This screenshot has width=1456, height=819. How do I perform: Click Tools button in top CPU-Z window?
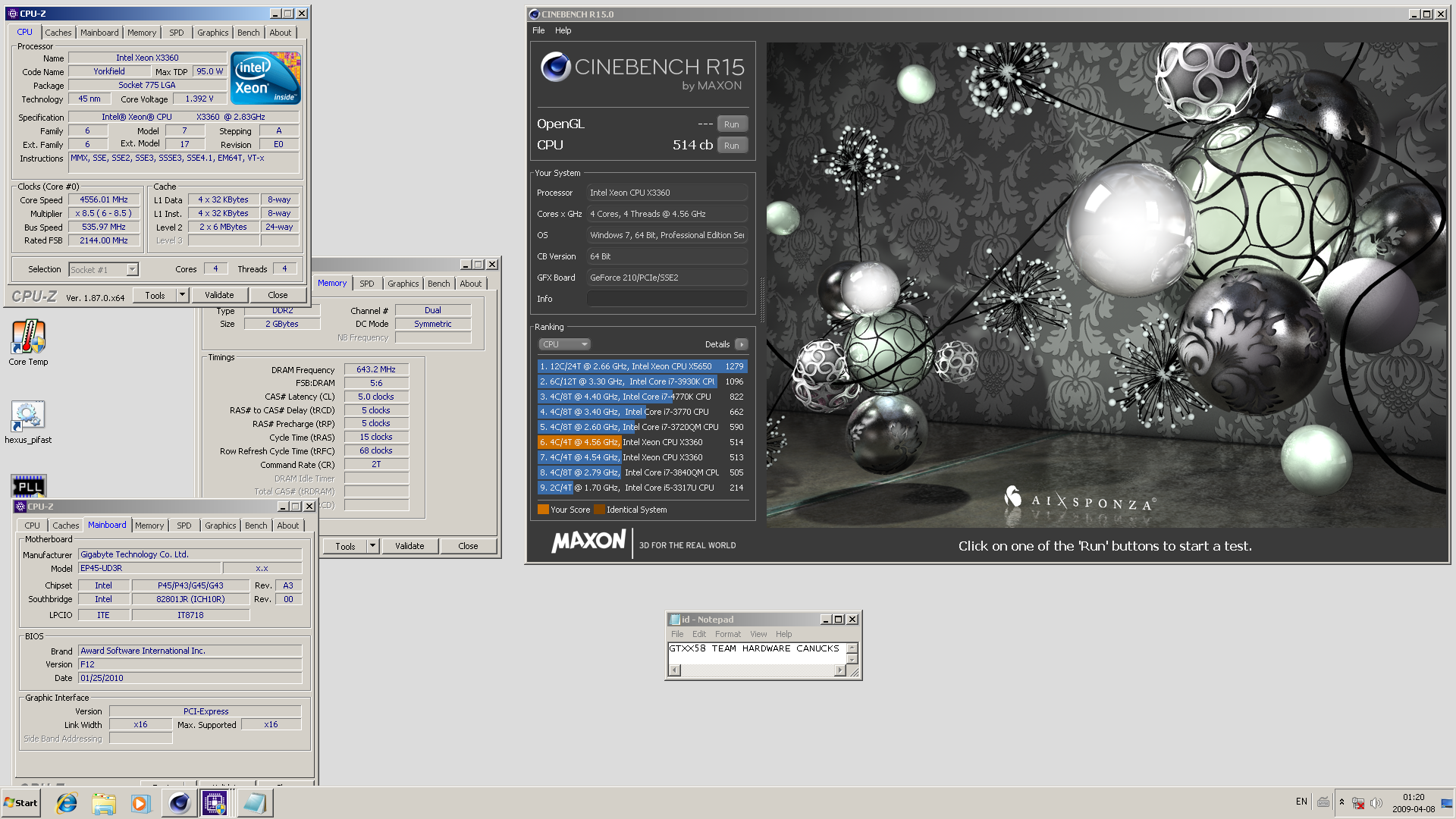click(155, 295)
